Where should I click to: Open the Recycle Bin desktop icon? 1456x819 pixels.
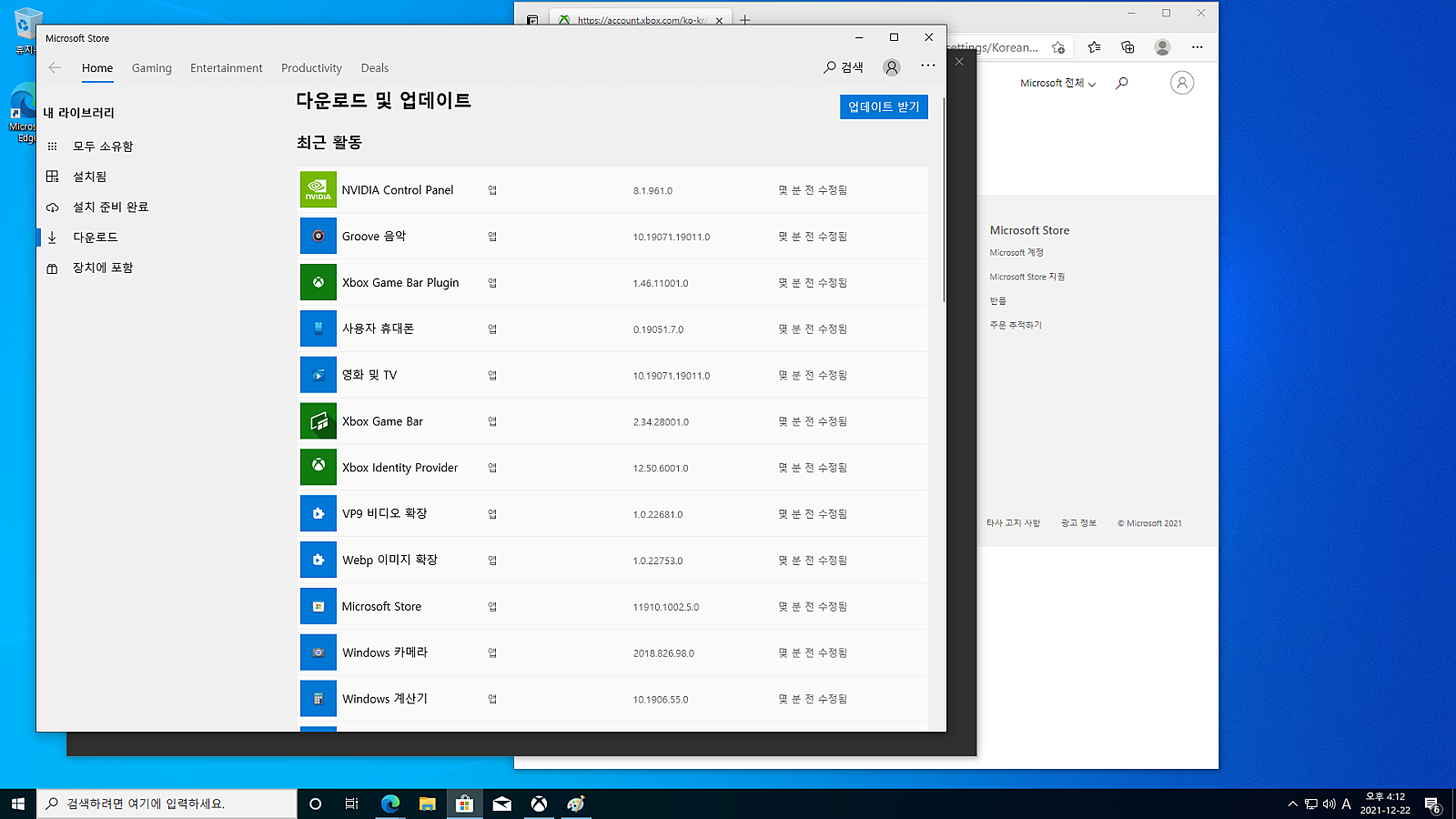coord(26,30)
